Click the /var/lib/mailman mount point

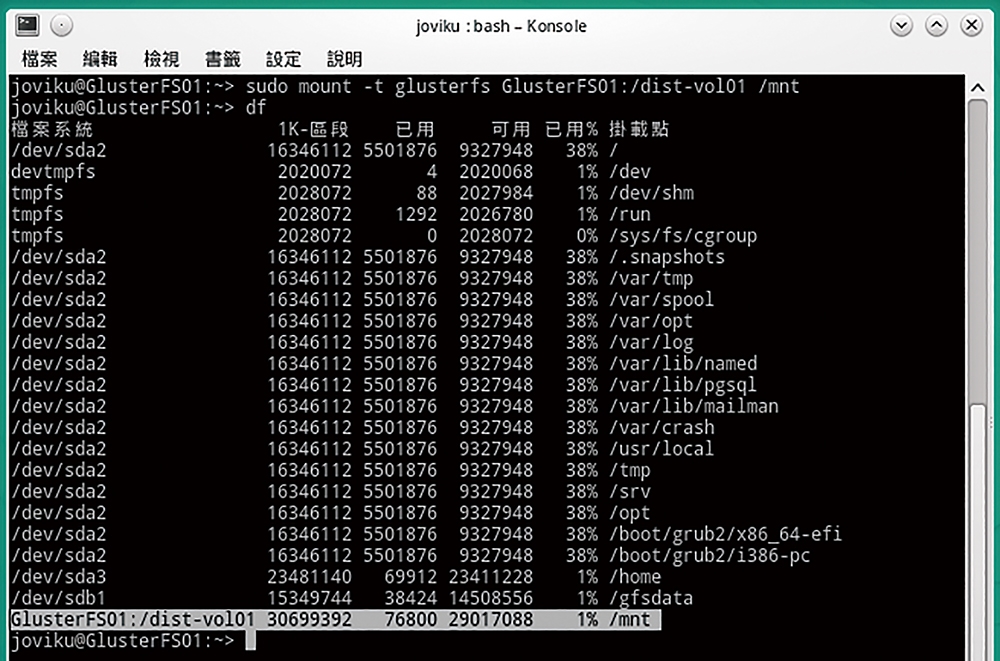tap(694, 406)
